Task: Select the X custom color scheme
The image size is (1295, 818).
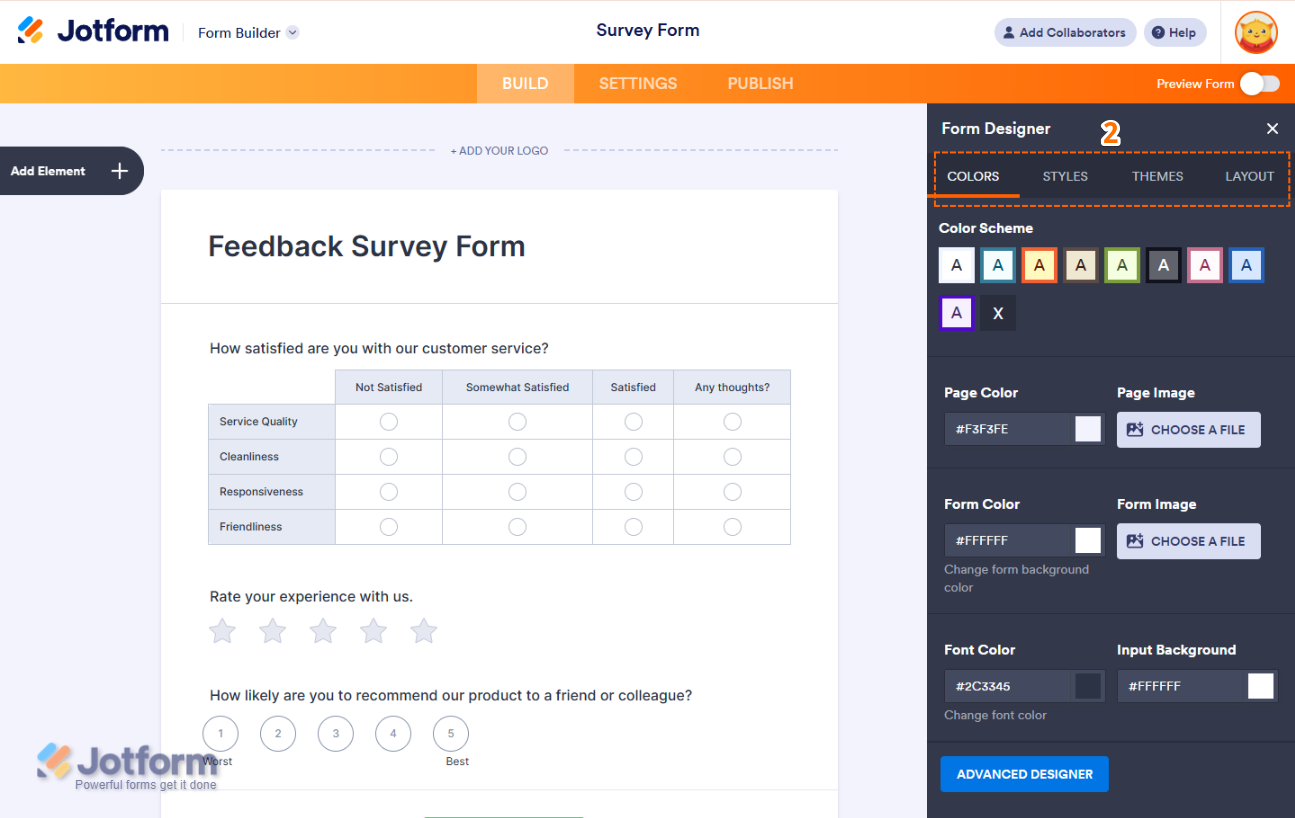Action: [998, 313]
